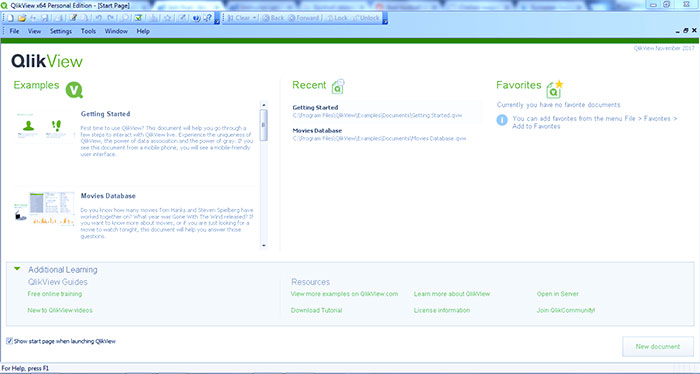
Task: Click the Examples list scroll down arrow
Action: click(264, 245)
